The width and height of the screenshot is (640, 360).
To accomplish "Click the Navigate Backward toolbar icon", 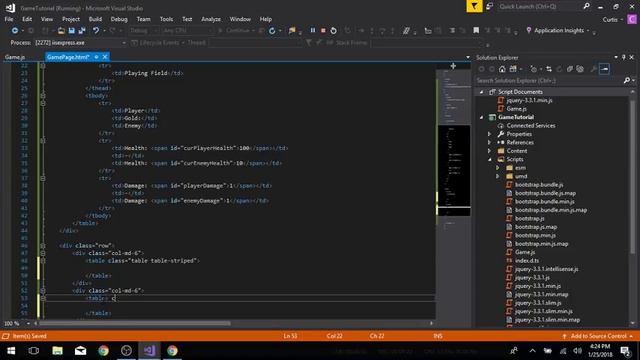I will coord(15,31).
